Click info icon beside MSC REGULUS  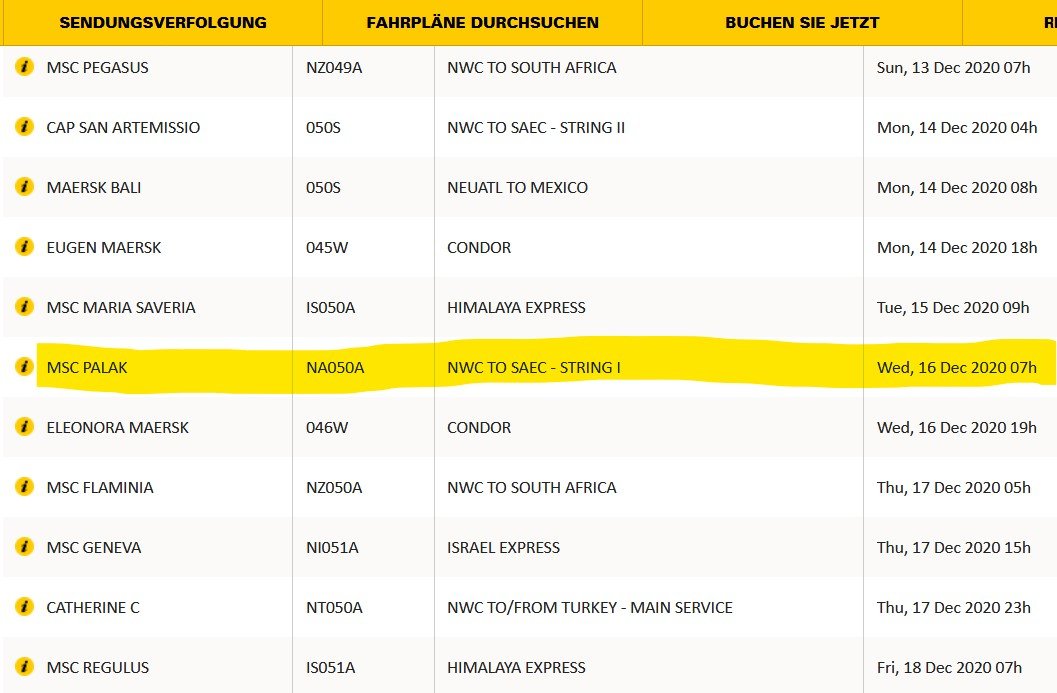pyautogui.click(x=25, y=667)
